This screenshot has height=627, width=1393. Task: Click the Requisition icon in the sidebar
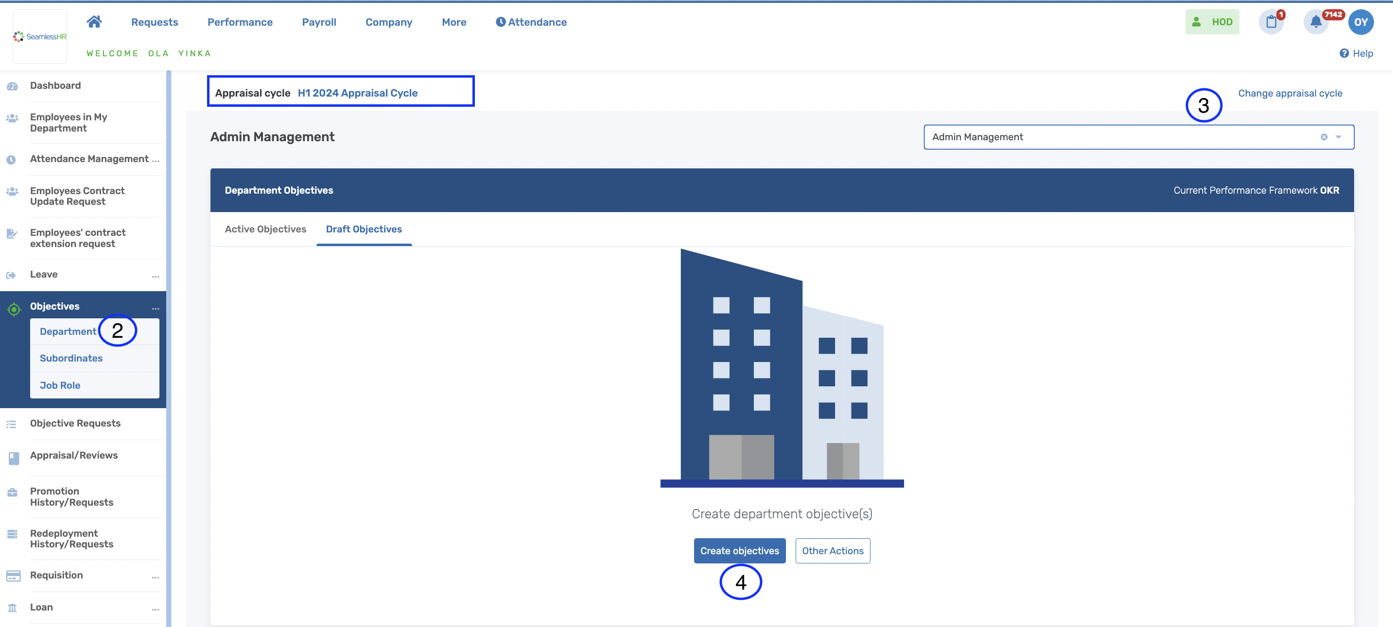click(x=14, y=575)
